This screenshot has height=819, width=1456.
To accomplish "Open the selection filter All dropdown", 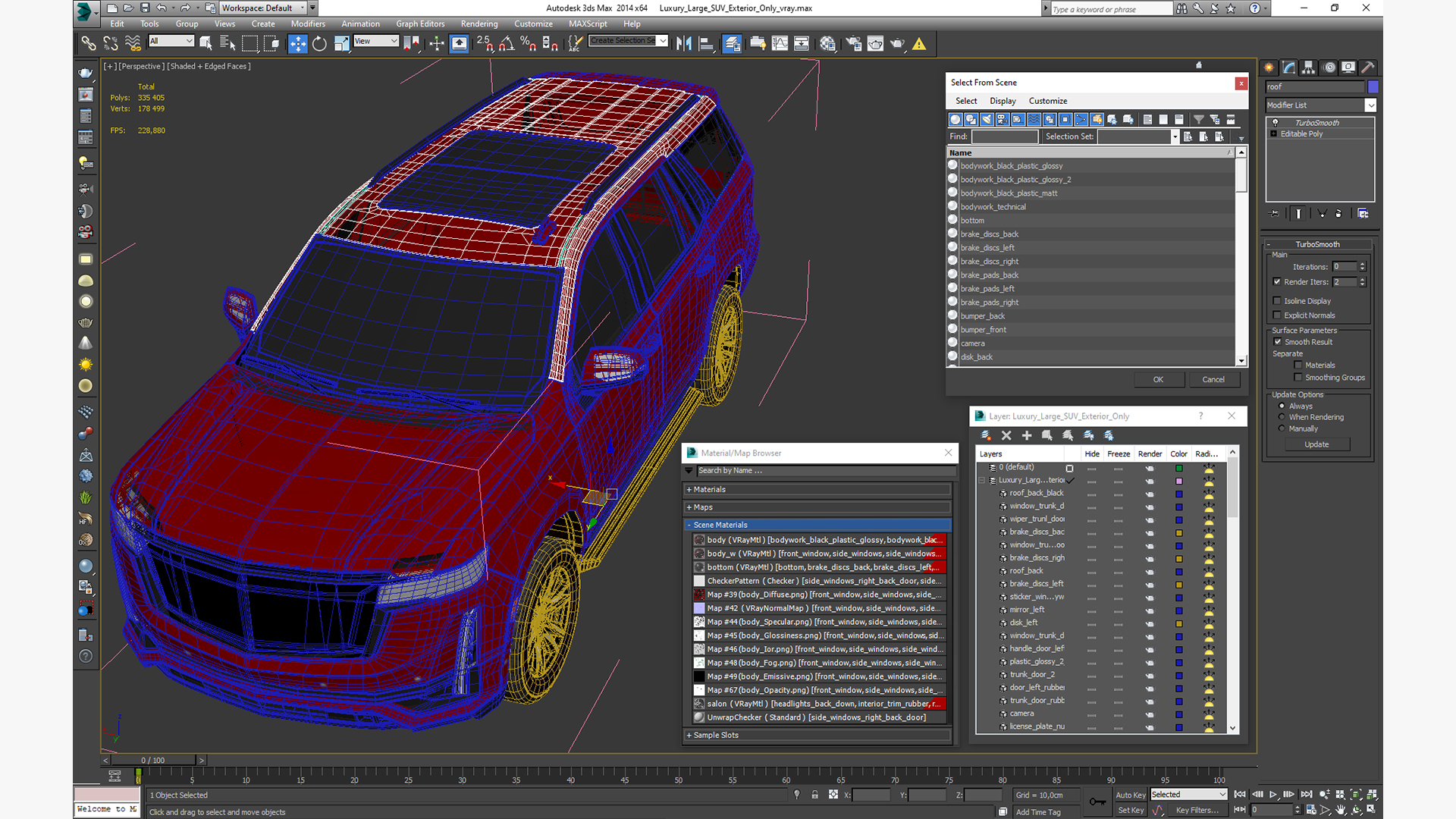I will (x=171, y=41).
